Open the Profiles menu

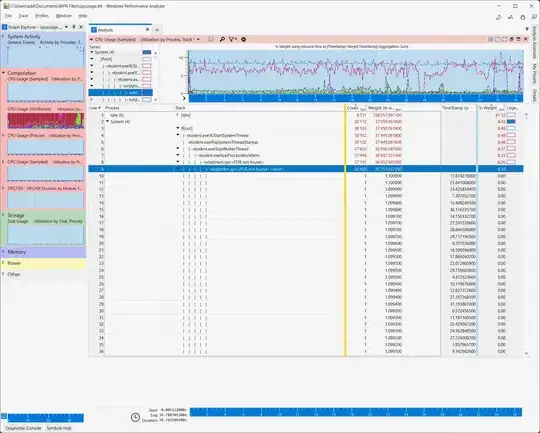tap(42, 16)
